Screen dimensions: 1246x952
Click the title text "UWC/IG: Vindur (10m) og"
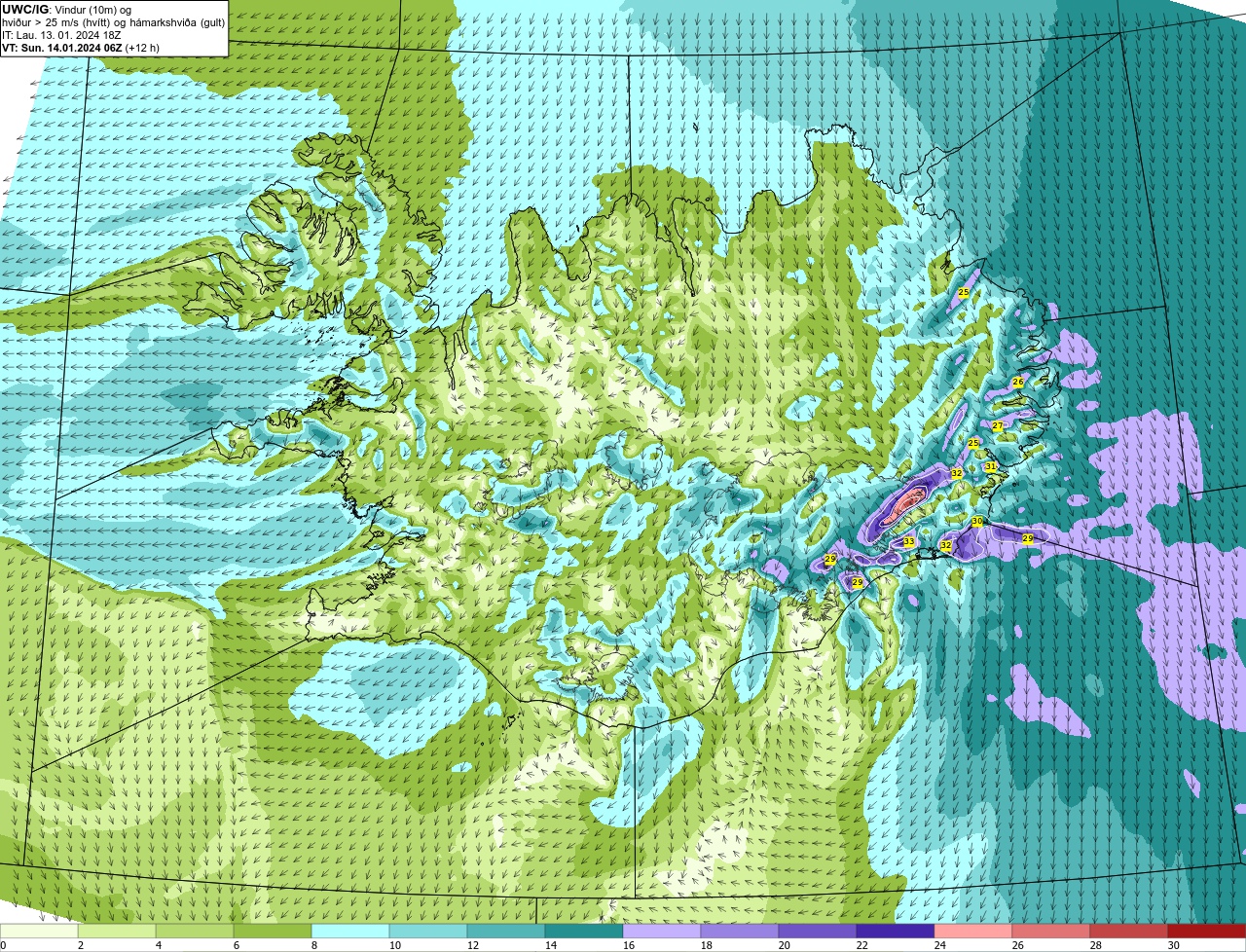tap(67, 10)
